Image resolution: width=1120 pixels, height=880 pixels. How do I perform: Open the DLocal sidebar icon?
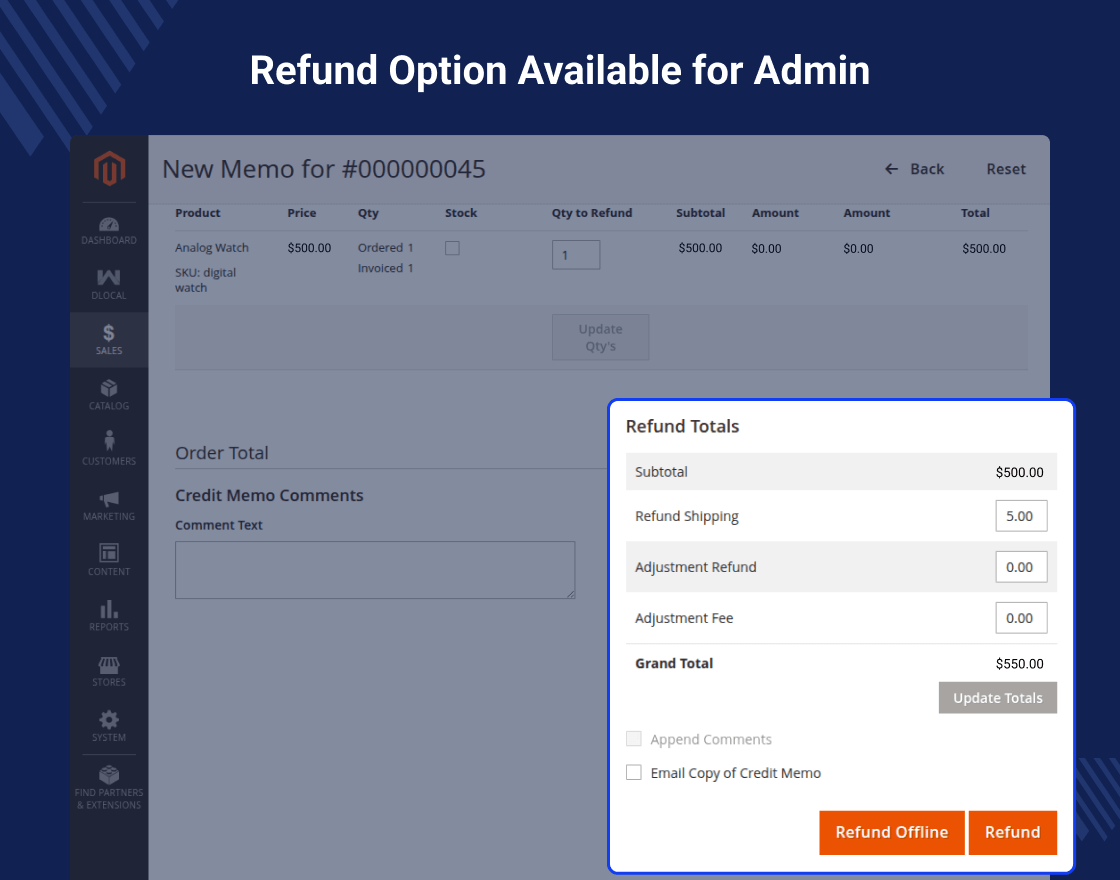click(x=109, y=278)
